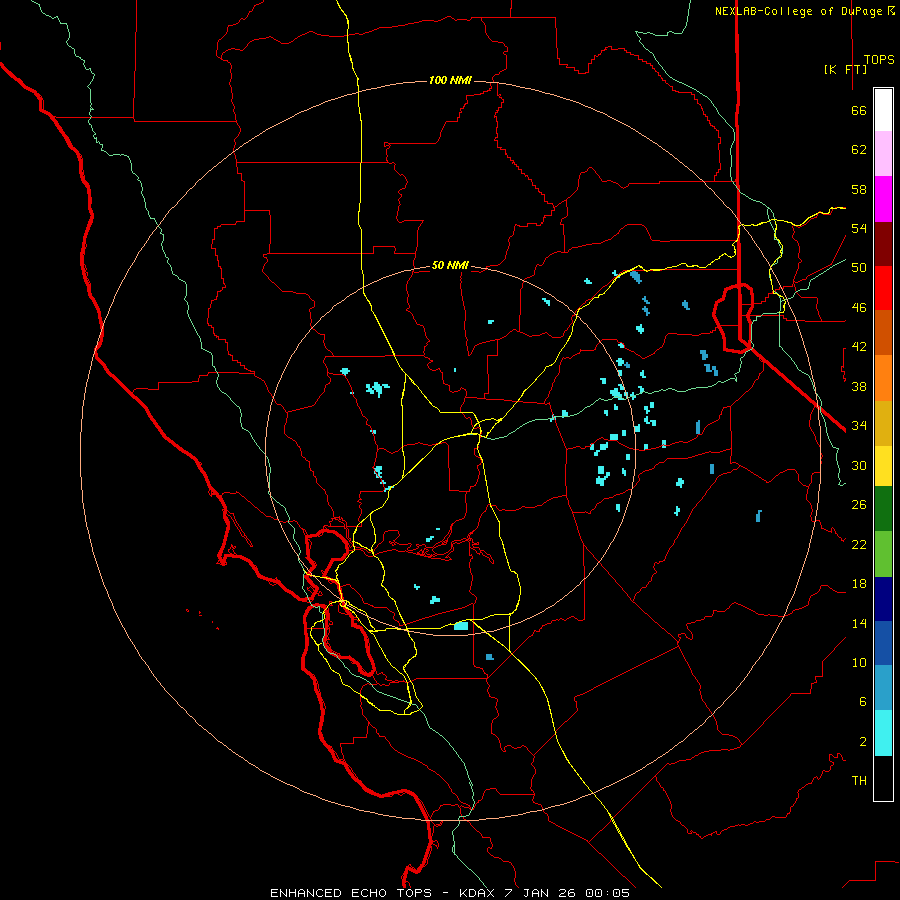Click the navy swatch between 18 and 14

pyautogui.click(x=883, y=599)
